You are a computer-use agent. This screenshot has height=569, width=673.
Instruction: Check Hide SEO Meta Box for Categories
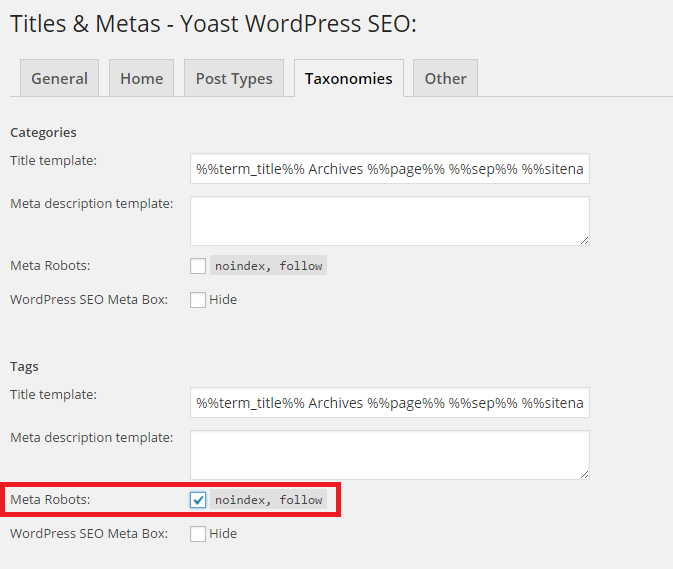tap(198, 300)
